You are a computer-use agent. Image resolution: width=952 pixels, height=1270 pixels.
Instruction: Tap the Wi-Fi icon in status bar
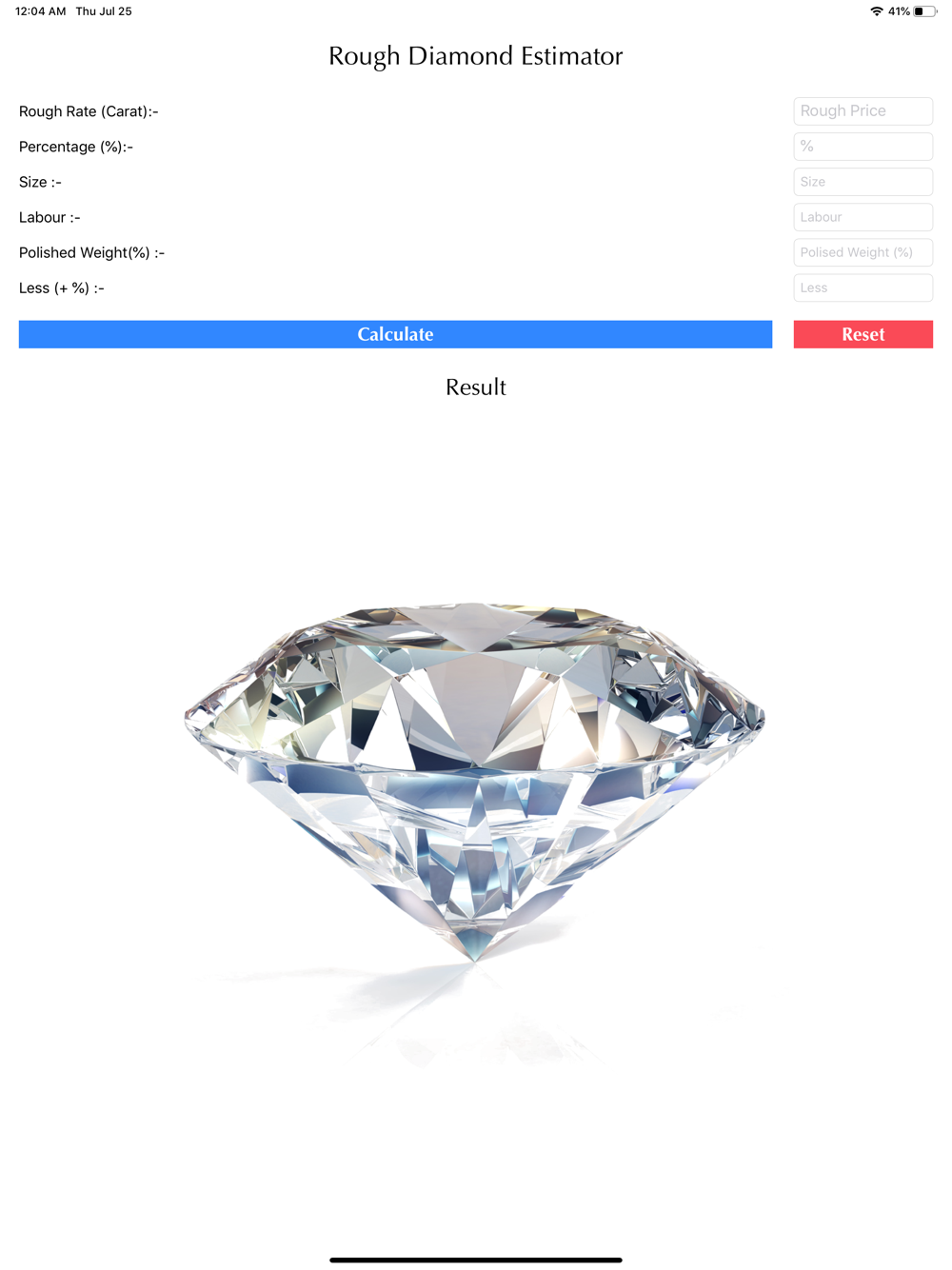tap(877, 11)
